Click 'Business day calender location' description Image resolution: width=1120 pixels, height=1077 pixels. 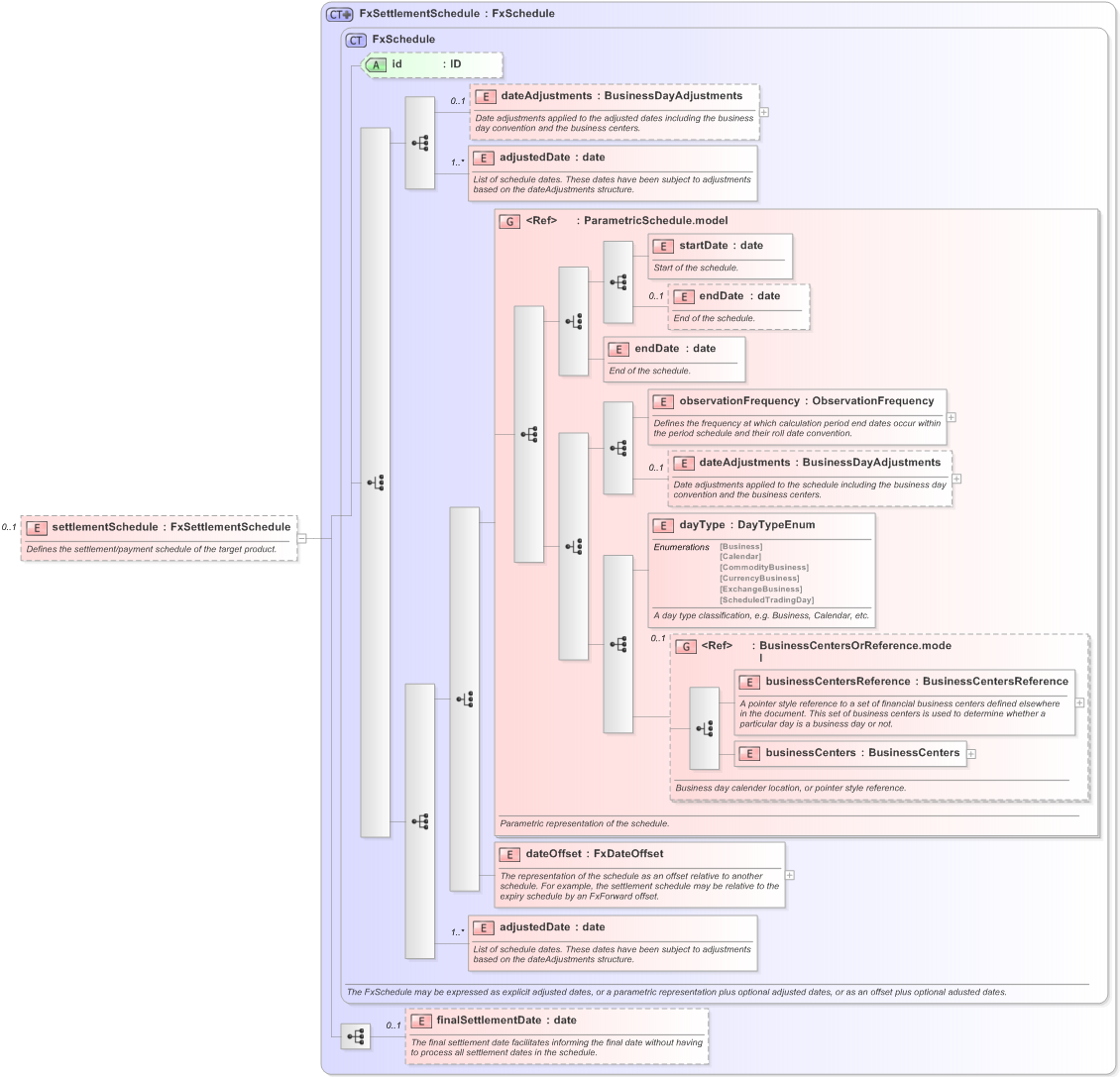[791, 788]
